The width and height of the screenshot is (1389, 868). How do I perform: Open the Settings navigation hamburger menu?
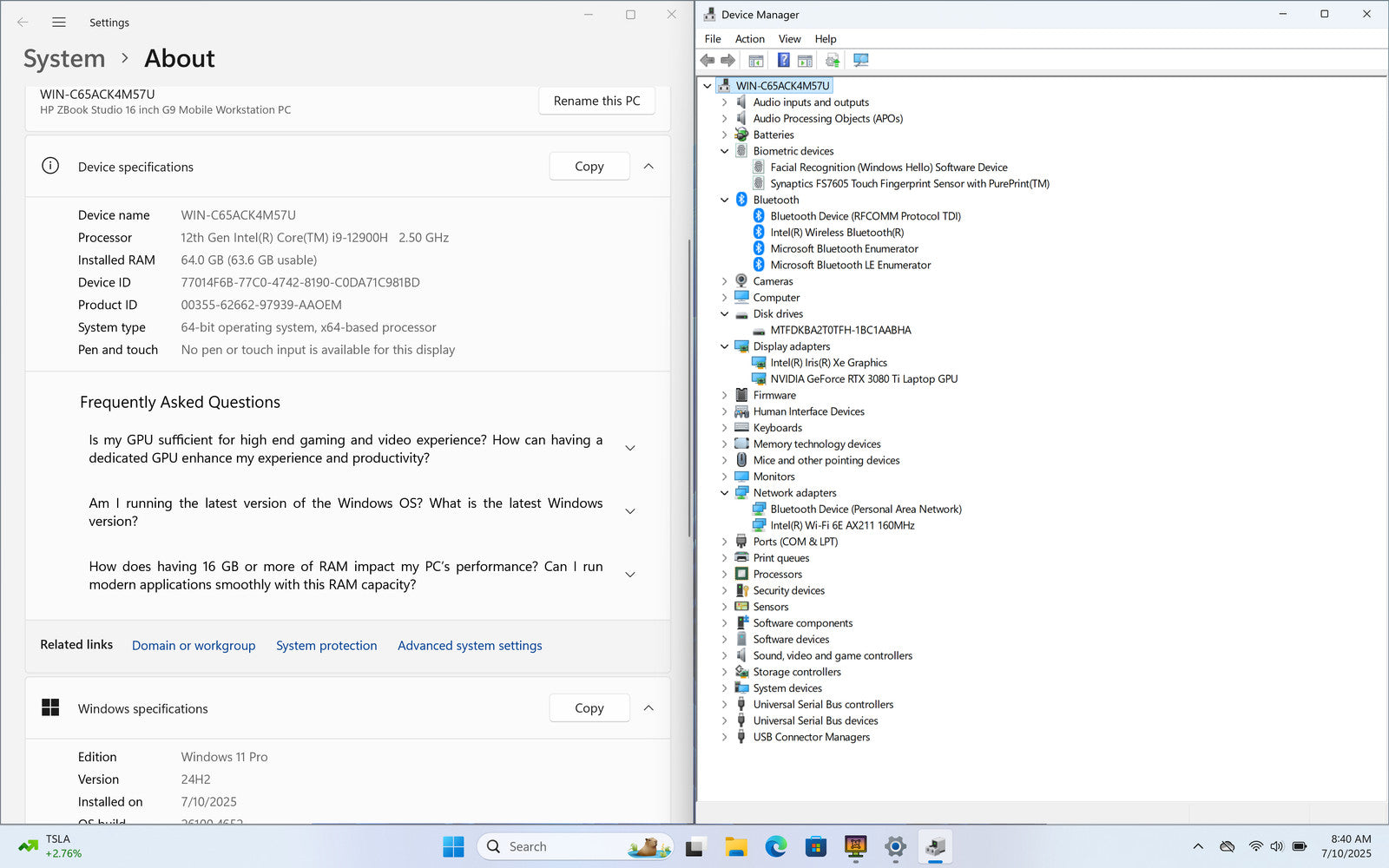coord(59,23)
